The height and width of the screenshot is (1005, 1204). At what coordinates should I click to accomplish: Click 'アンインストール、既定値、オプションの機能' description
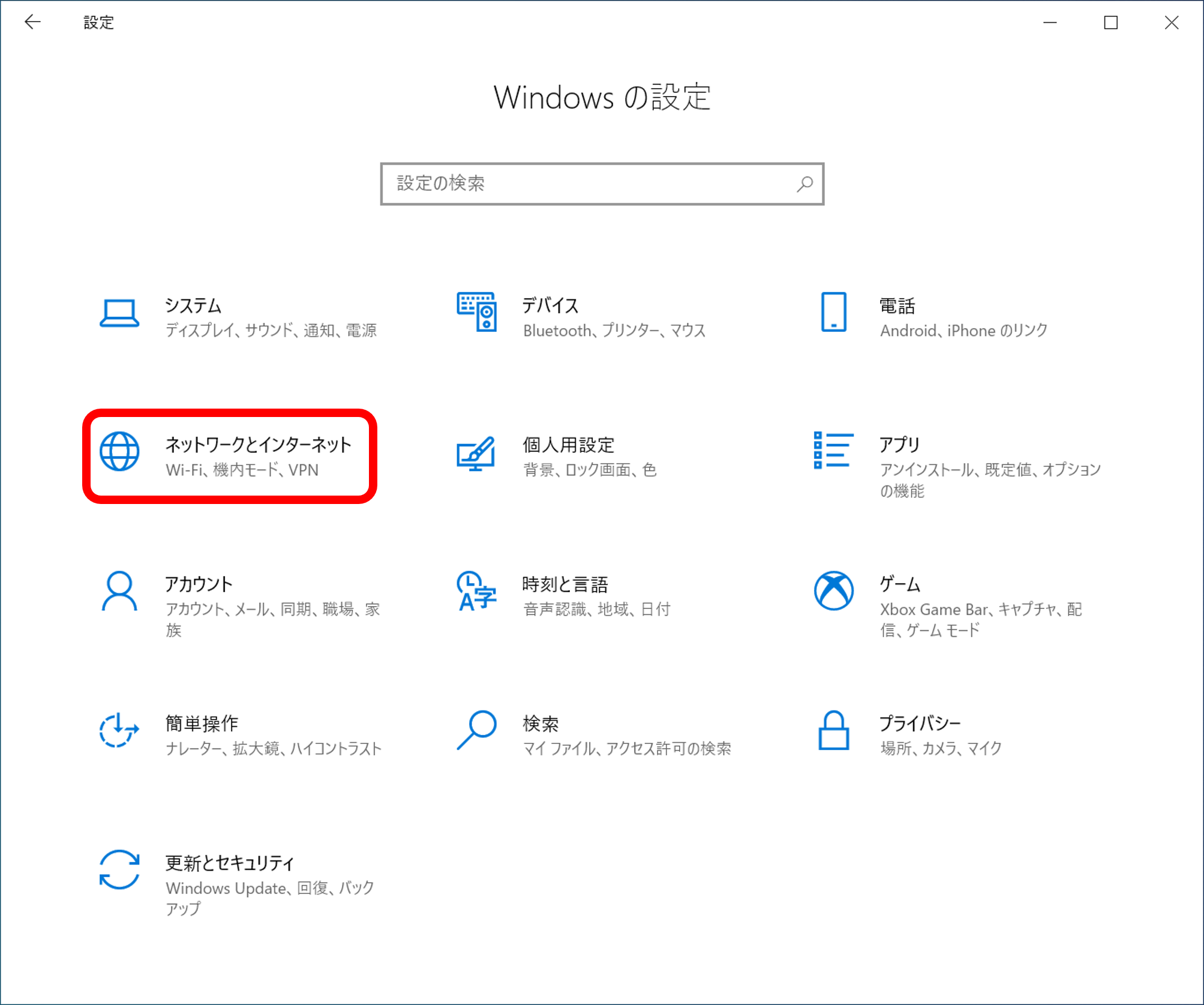(990, 480)
